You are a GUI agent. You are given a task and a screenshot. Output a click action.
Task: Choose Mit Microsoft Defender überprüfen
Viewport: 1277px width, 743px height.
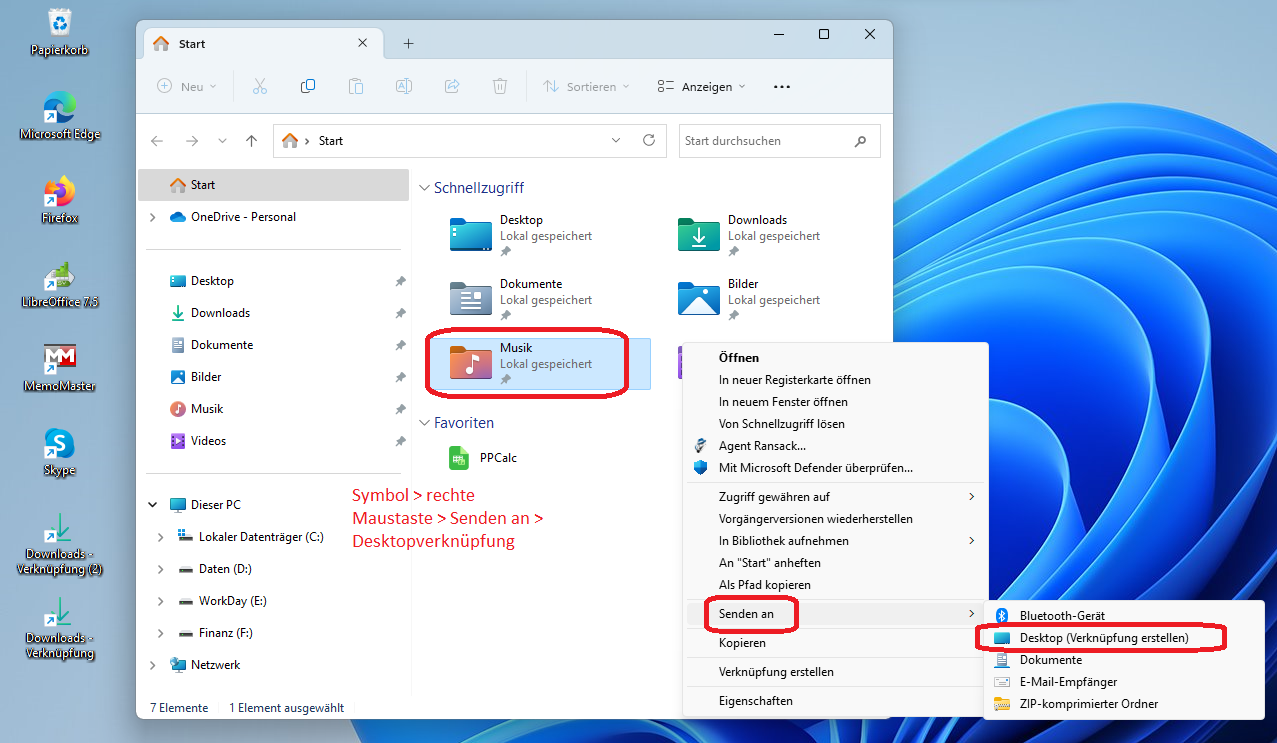834,468
